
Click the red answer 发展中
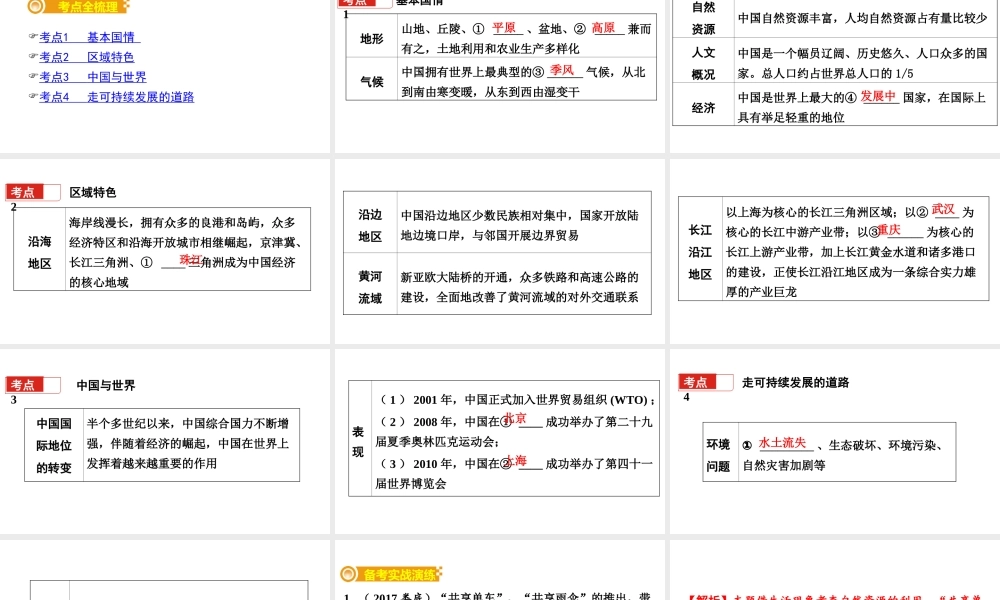click(878, 96)
